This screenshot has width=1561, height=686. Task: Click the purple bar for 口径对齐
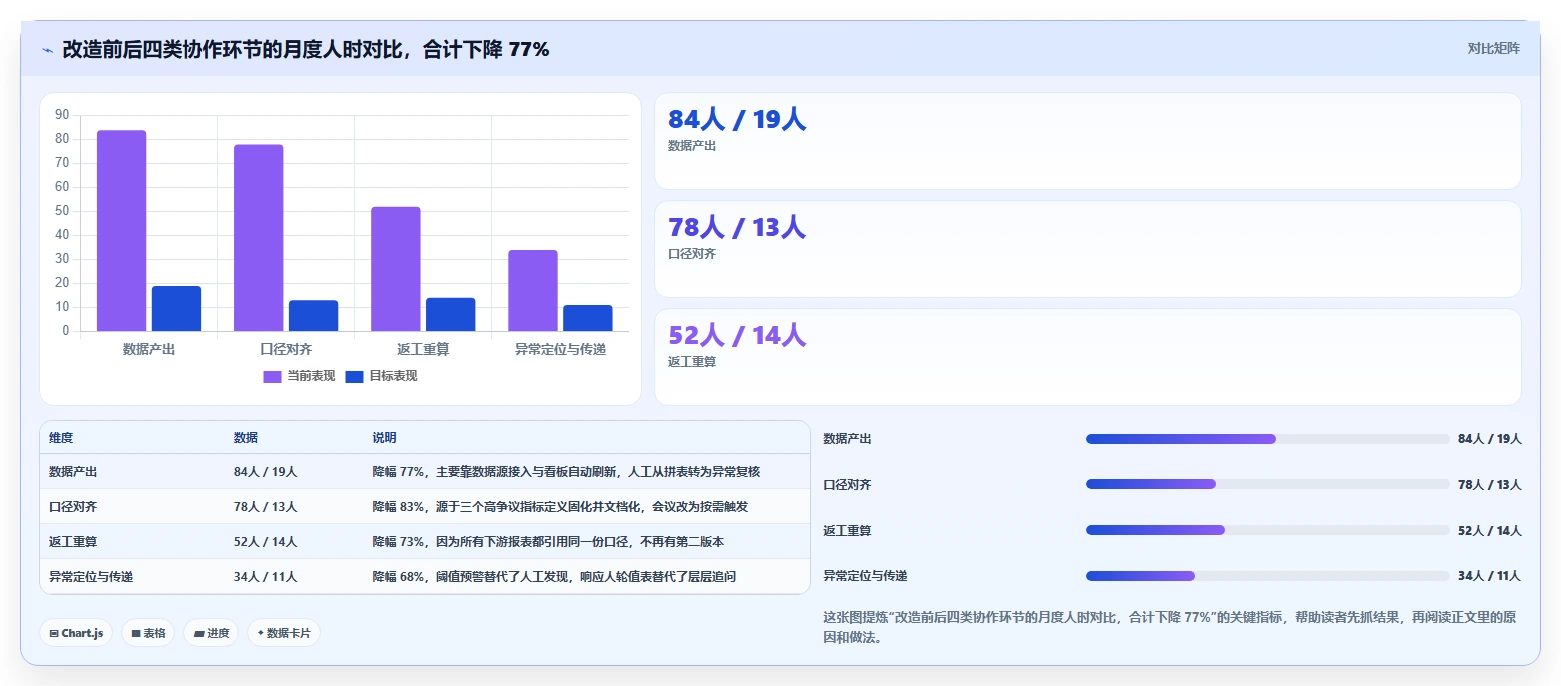tap(259, 238)
